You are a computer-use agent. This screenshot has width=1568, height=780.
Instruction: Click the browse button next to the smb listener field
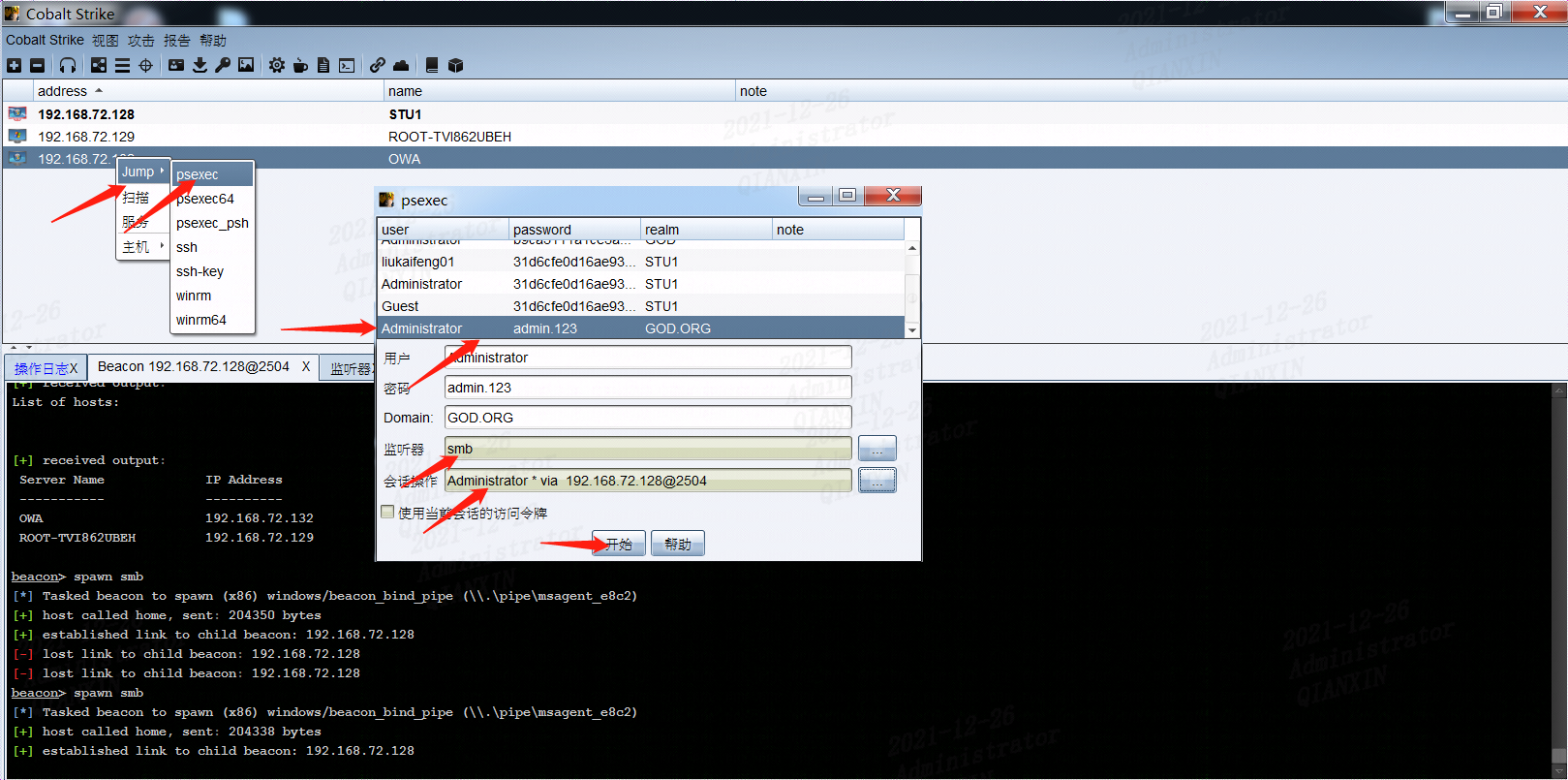click(876, 450)
